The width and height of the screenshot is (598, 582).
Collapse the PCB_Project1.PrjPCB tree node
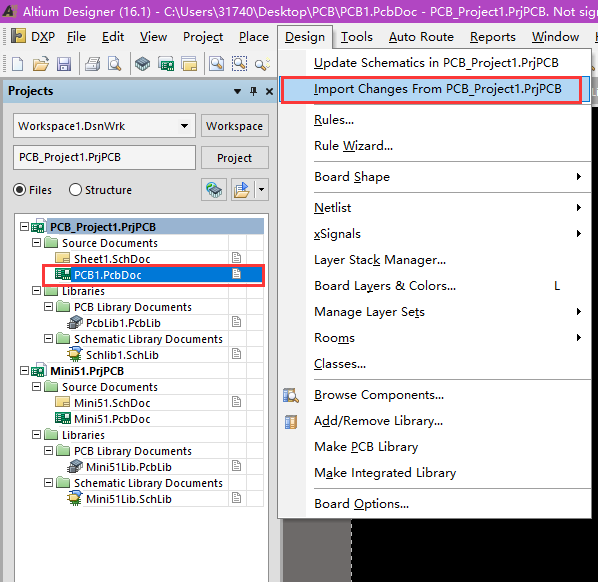(24, 227)
